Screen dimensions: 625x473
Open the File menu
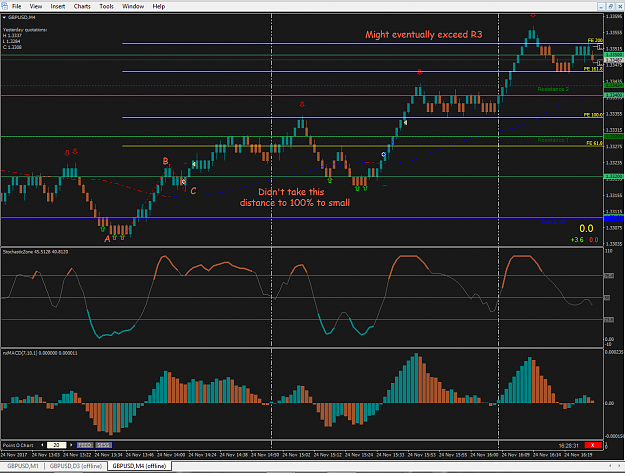point(16,6)
